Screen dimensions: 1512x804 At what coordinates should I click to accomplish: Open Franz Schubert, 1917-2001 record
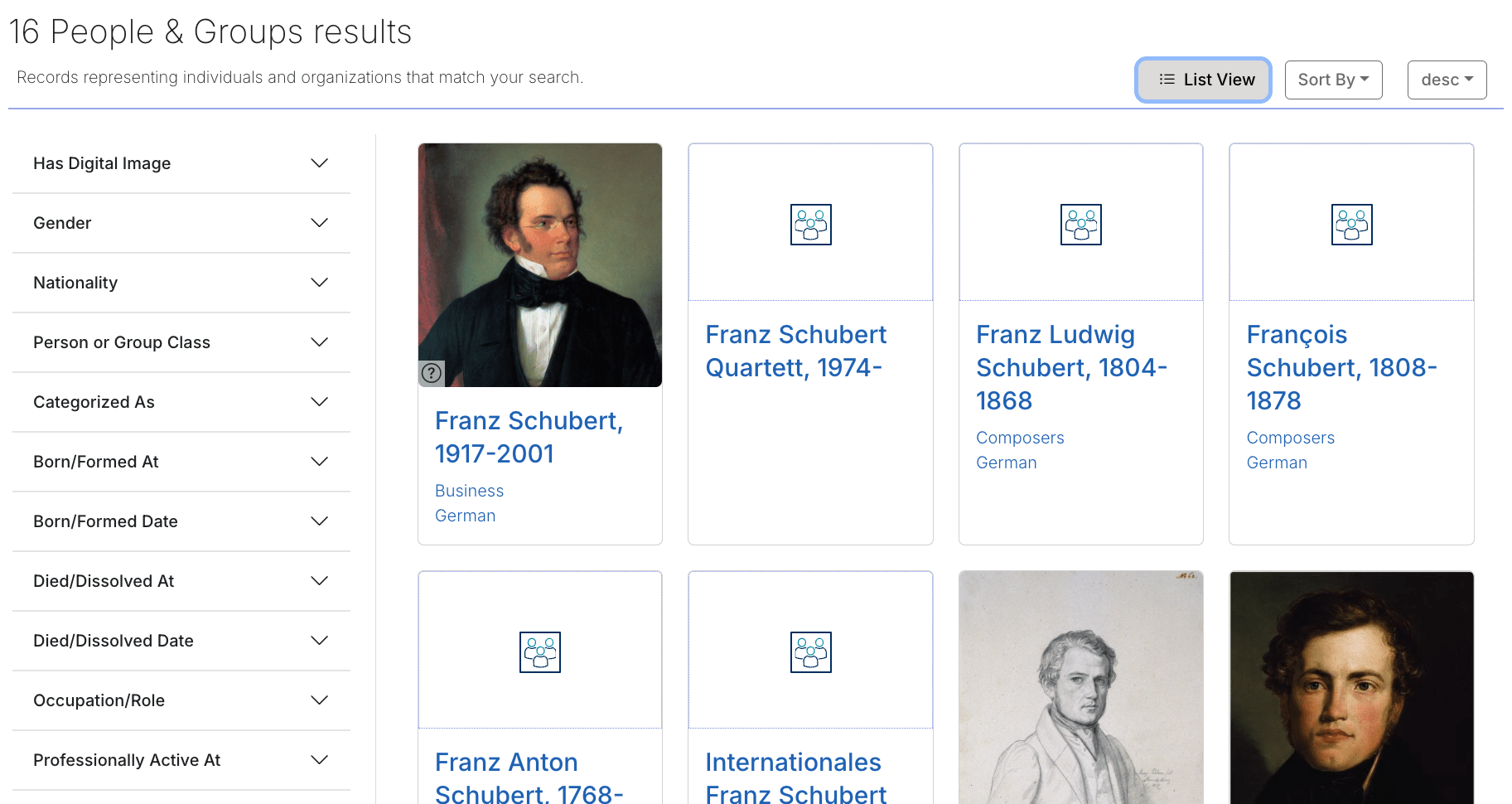pos(529,437)
